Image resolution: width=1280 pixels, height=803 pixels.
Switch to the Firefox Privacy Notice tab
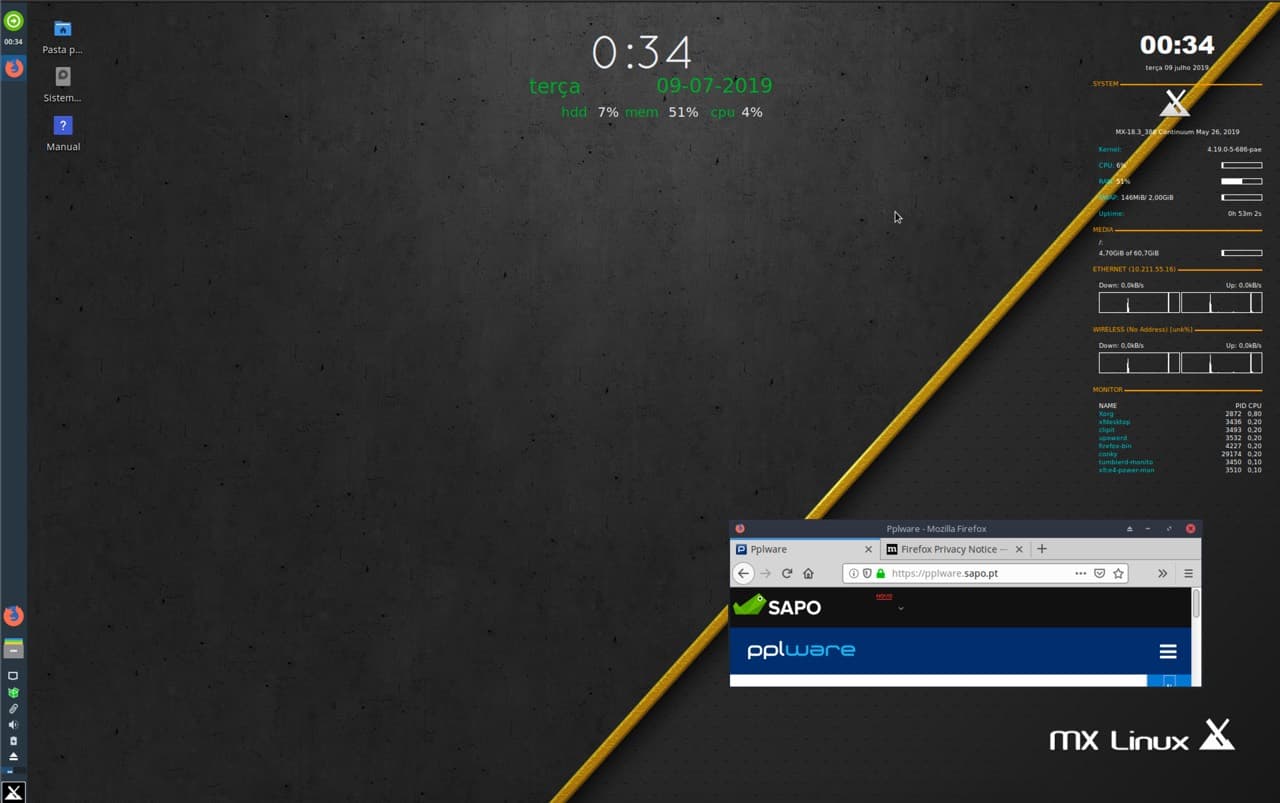click(x=950, y=549)
